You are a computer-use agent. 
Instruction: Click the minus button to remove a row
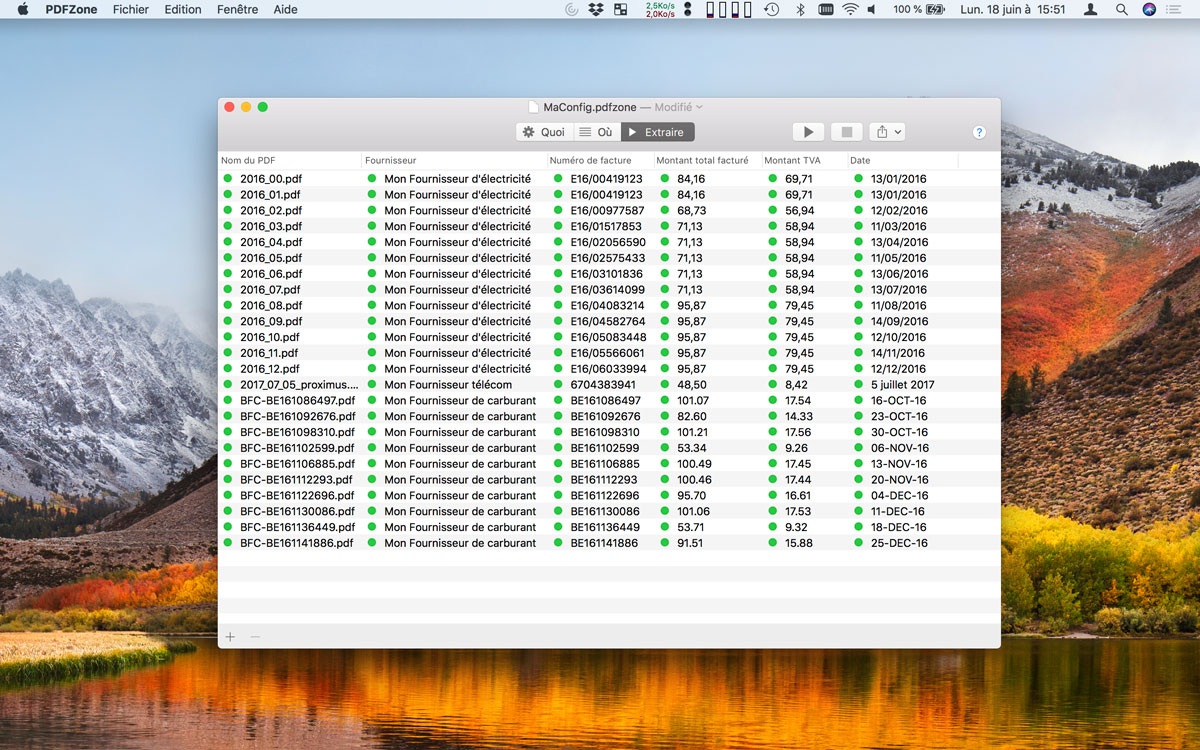point(255,637)
